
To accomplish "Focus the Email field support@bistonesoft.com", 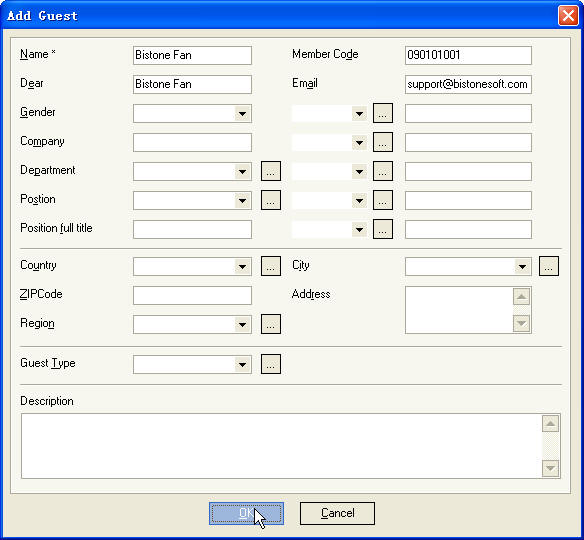I will pyautogui.click(x=468, y=85).
